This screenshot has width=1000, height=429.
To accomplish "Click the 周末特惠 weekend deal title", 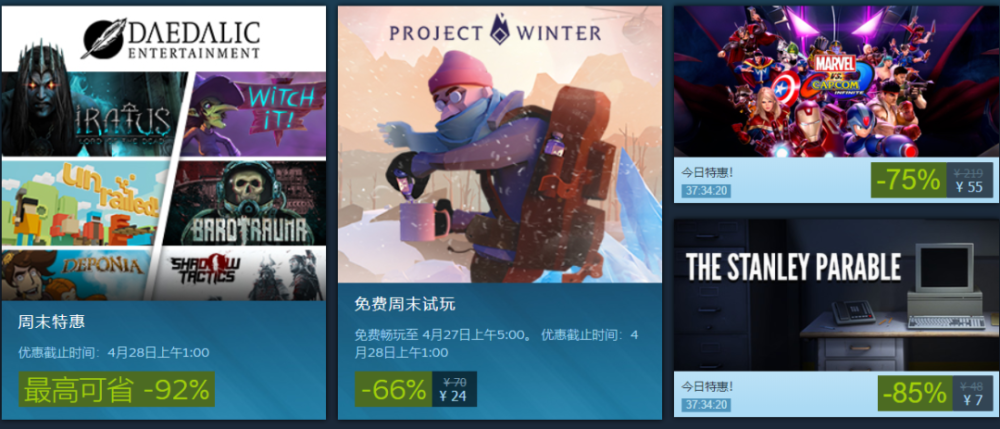I will tap(52, 322).
